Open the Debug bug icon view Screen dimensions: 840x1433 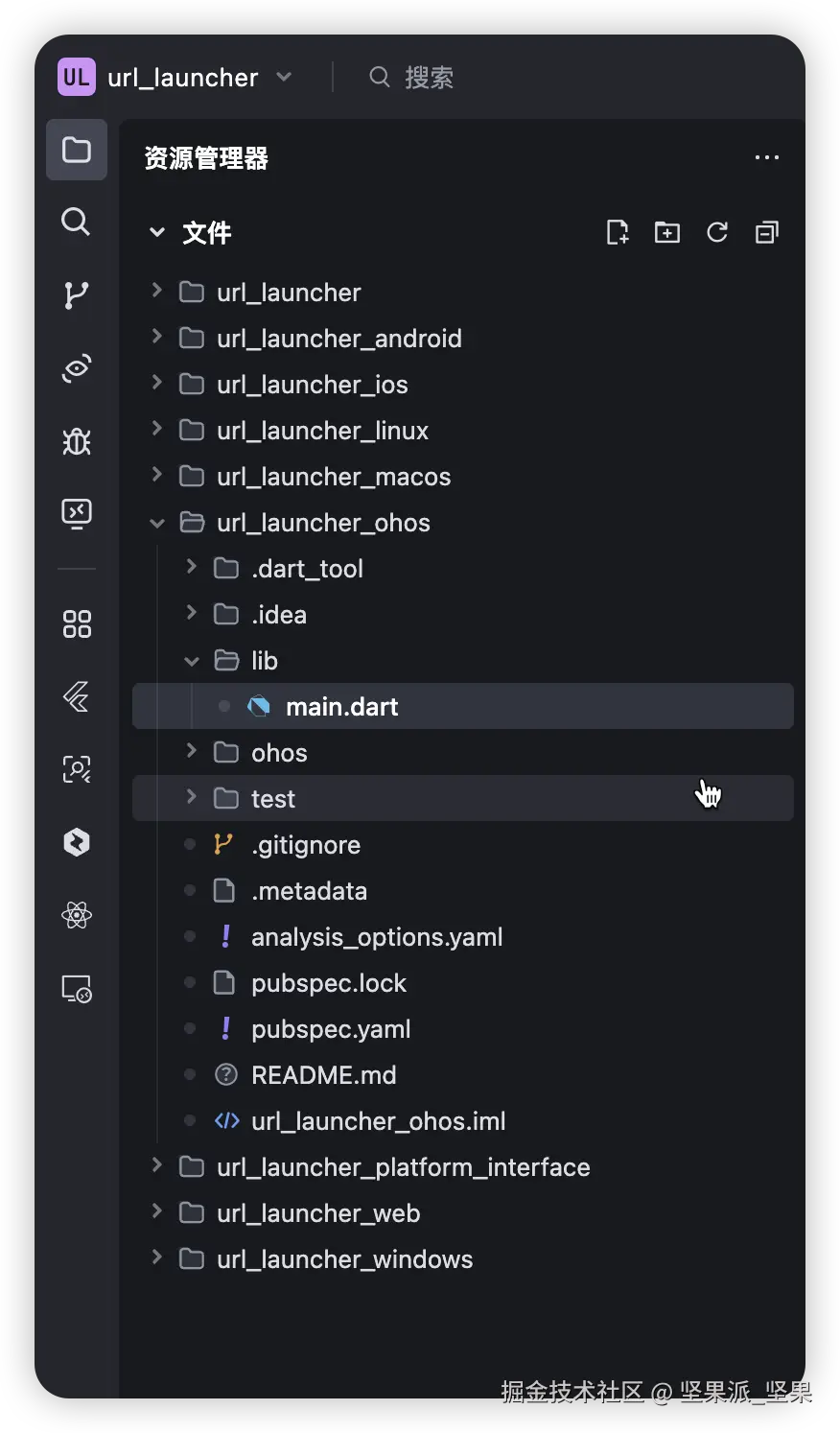point(77,441)
